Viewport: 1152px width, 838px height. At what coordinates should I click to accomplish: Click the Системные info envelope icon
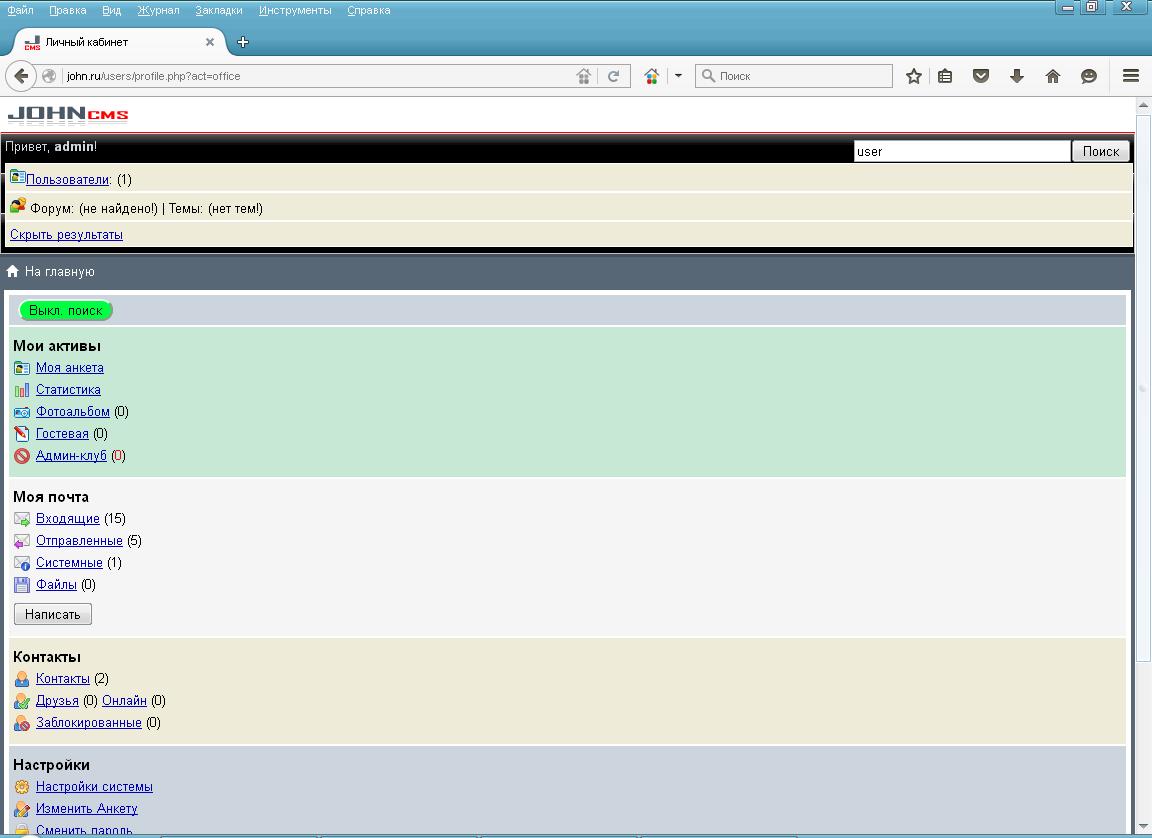(x=22, y=563)
